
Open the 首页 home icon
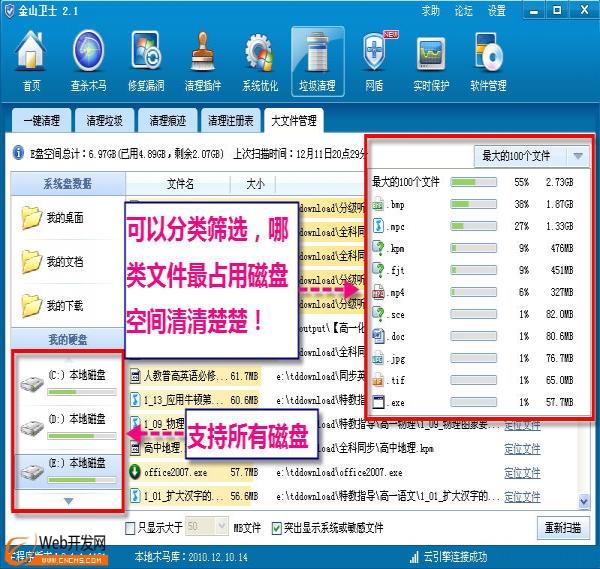[x=32, y=62]
